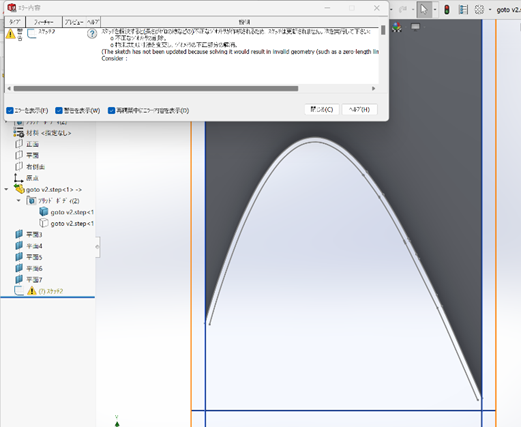Click the タイプ column header

coord(15,22)
